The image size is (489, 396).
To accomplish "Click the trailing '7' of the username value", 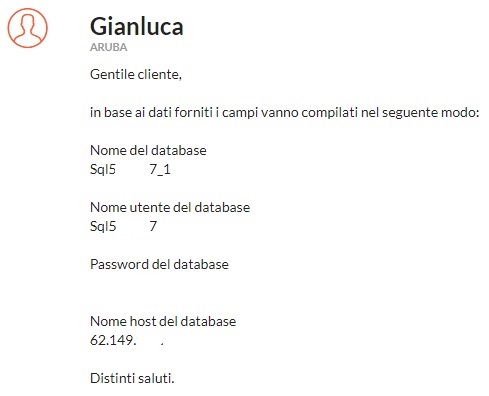I will pyautogui.click(x=153, y=226).
